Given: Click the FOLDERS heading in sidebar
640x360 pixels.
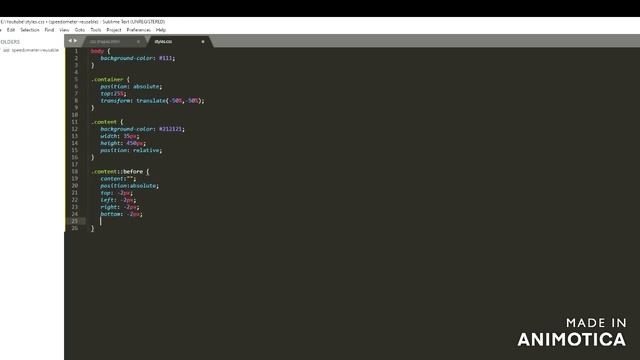Looking at the screenshot, I should 10,42.
